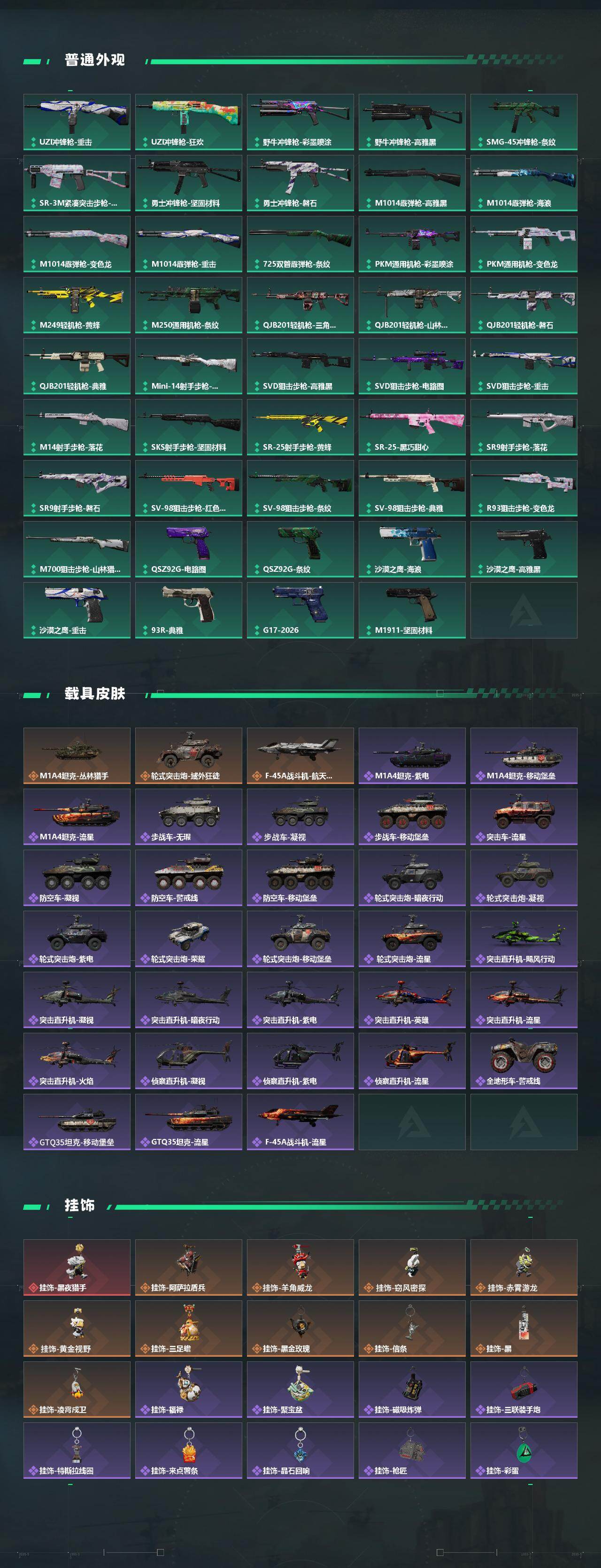Click the 挂饰-磁吸炸弹 charm

point(412,1390)
